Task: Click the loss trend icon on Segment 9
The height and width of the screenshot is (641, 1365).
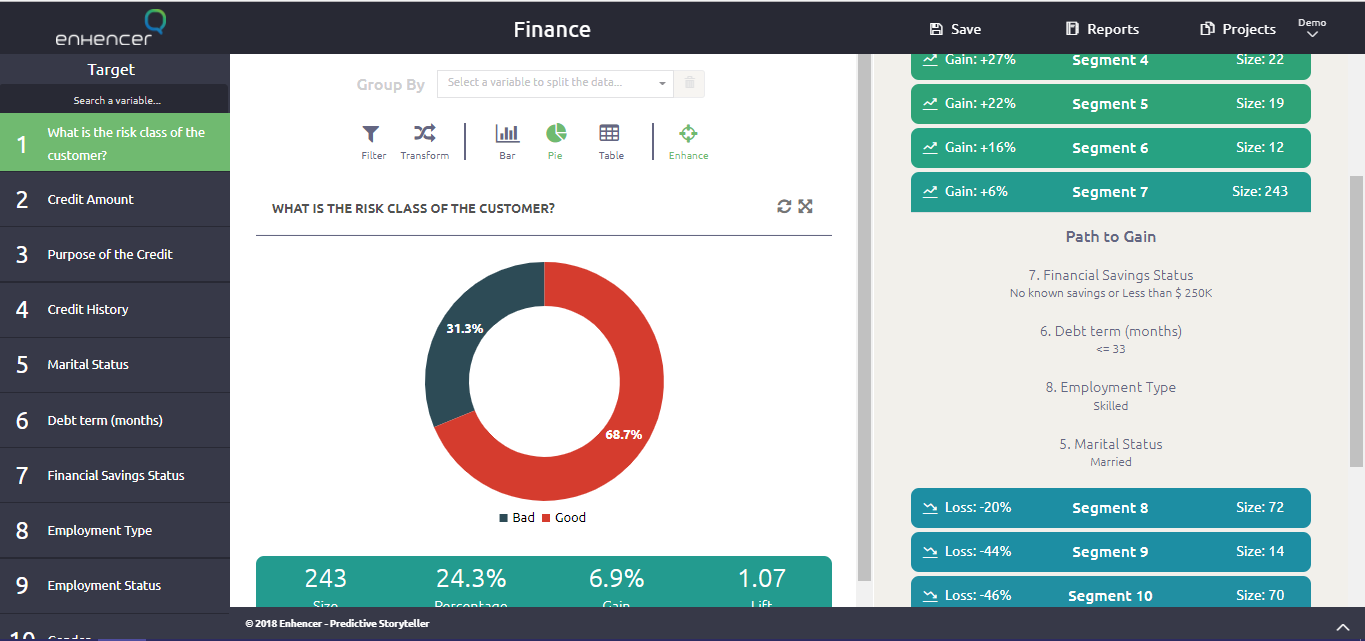Action: pos(930,552)
